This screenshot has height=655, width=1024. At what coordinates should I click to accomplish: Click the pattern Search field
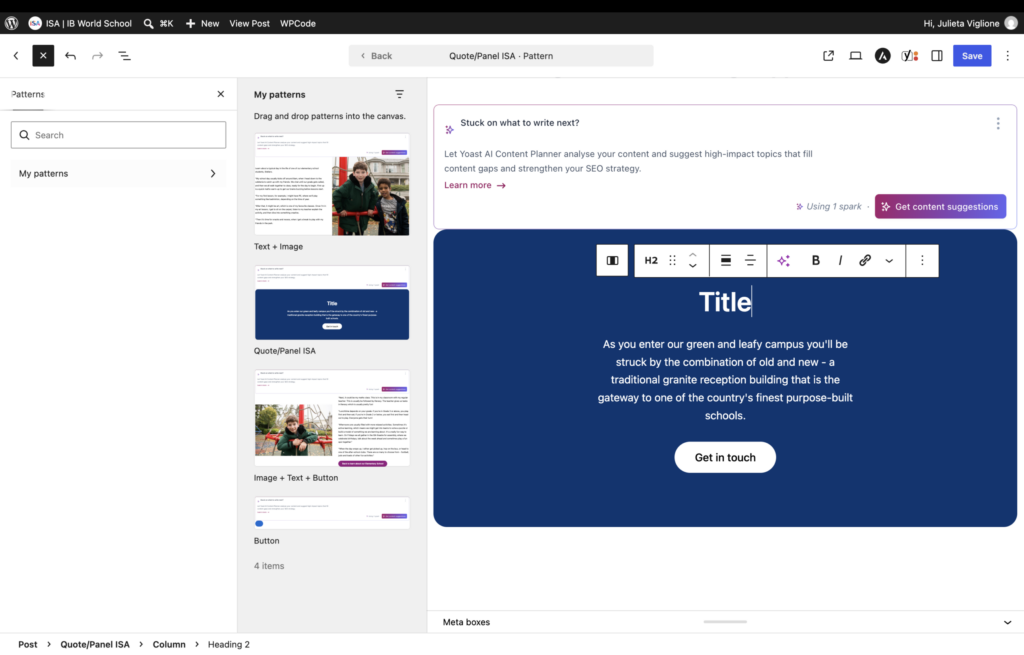tap(118, 135)
